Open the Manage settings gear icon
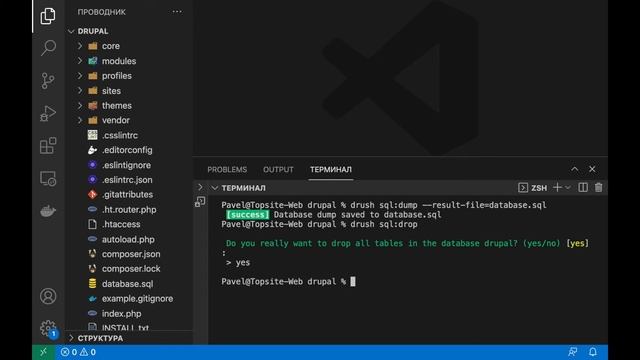 coord(48,328)
